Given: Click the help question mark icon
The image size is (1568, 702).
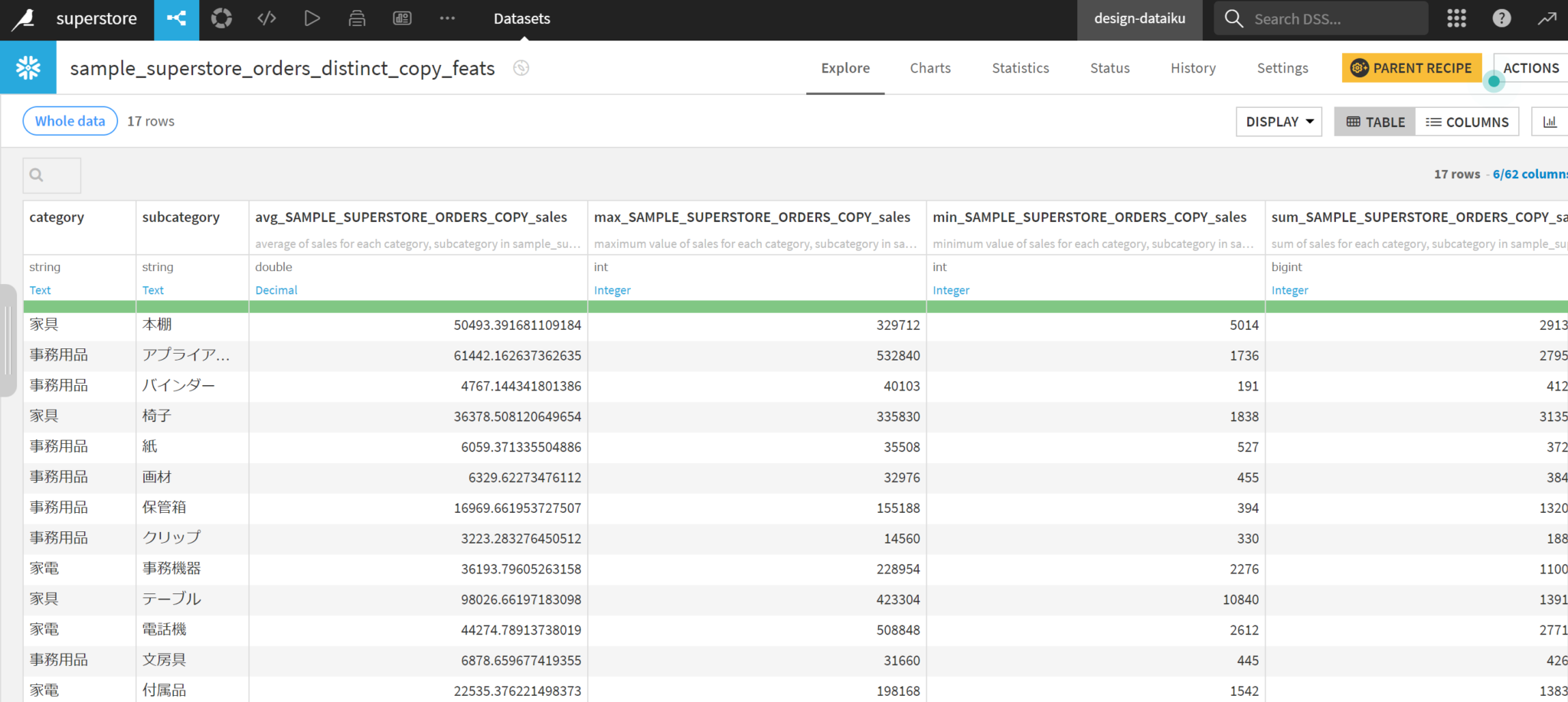Looking at the screenshot, I should [1502, 18].
